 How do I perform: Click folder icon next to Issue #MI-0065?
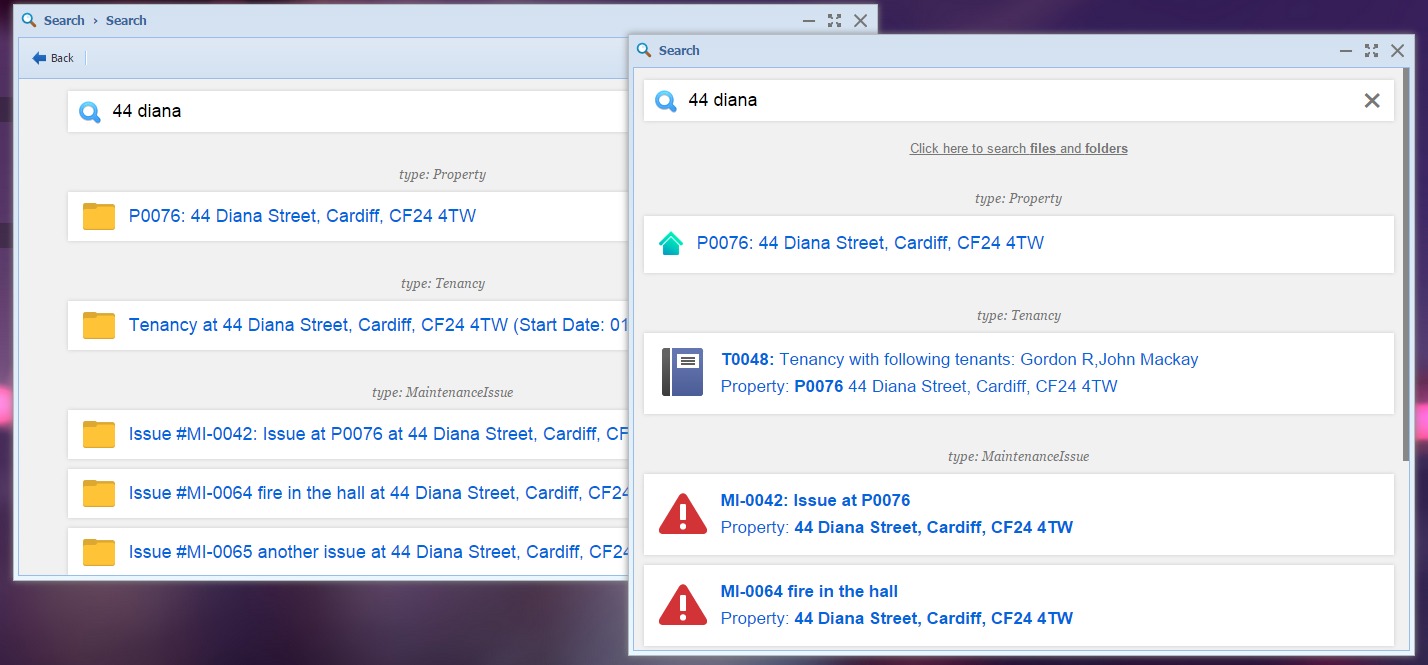pos(99,552)
